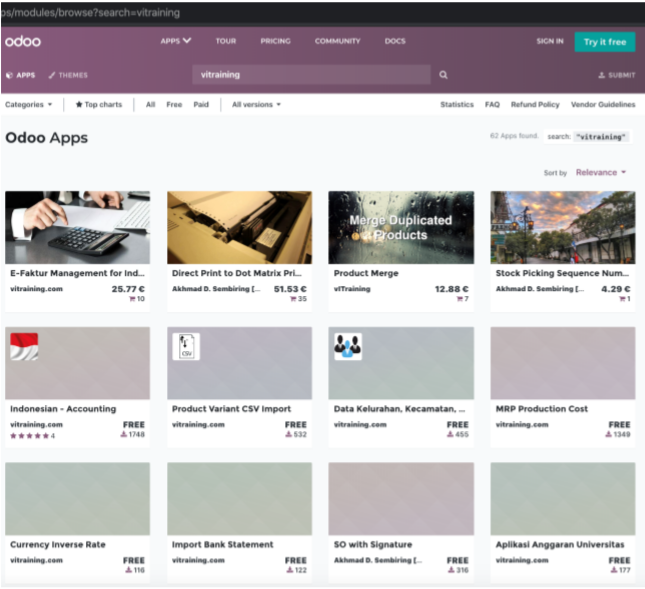This screenshot has width=645, height=589.
Task: Click the cart icon under Product Merge price
Action: click(459, 299)
